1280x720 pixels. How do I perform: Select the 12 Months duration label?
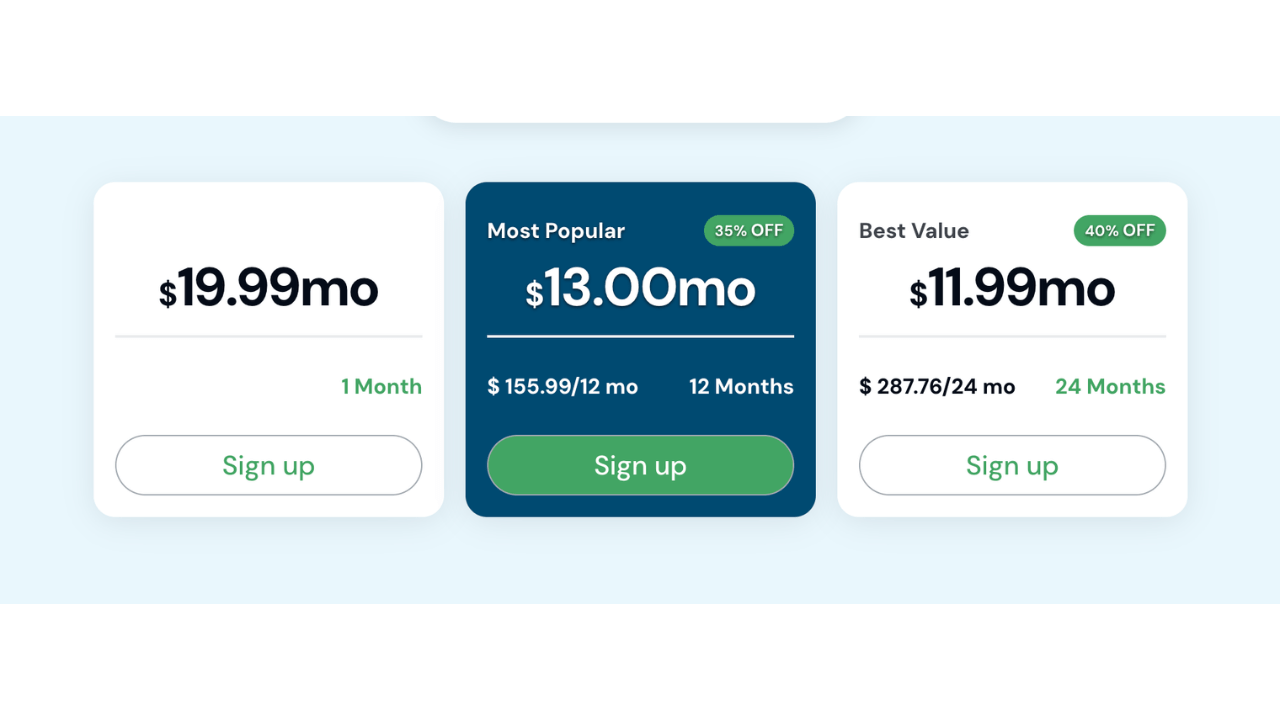tap(741, 387)
